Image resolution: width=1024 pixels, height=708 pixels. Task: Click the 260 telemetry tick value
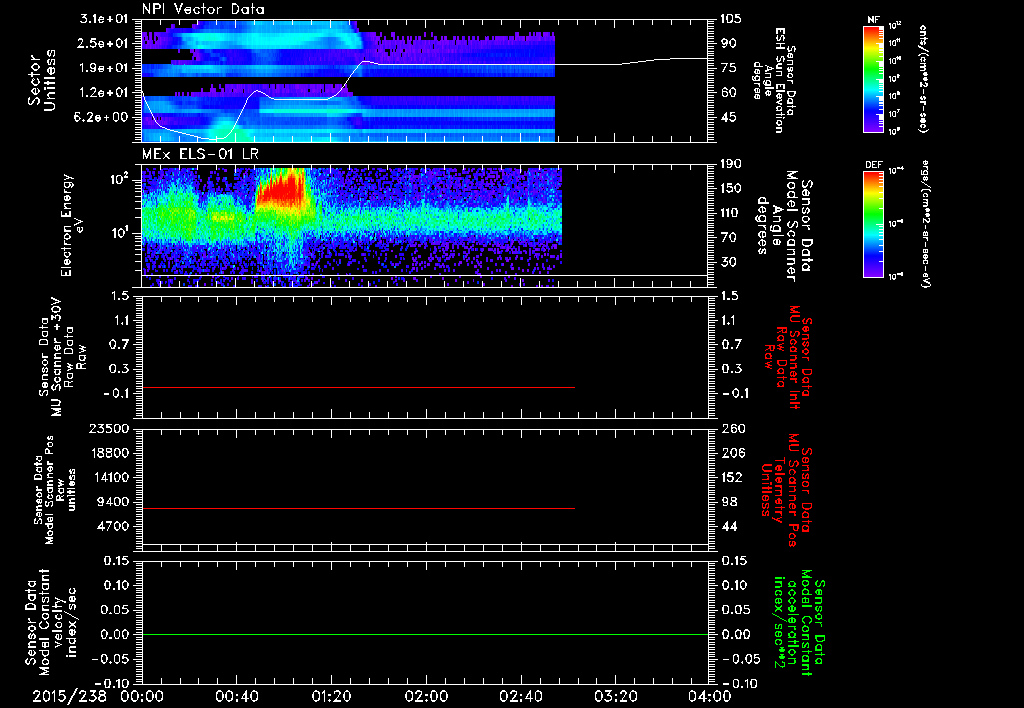pos(731,428)
